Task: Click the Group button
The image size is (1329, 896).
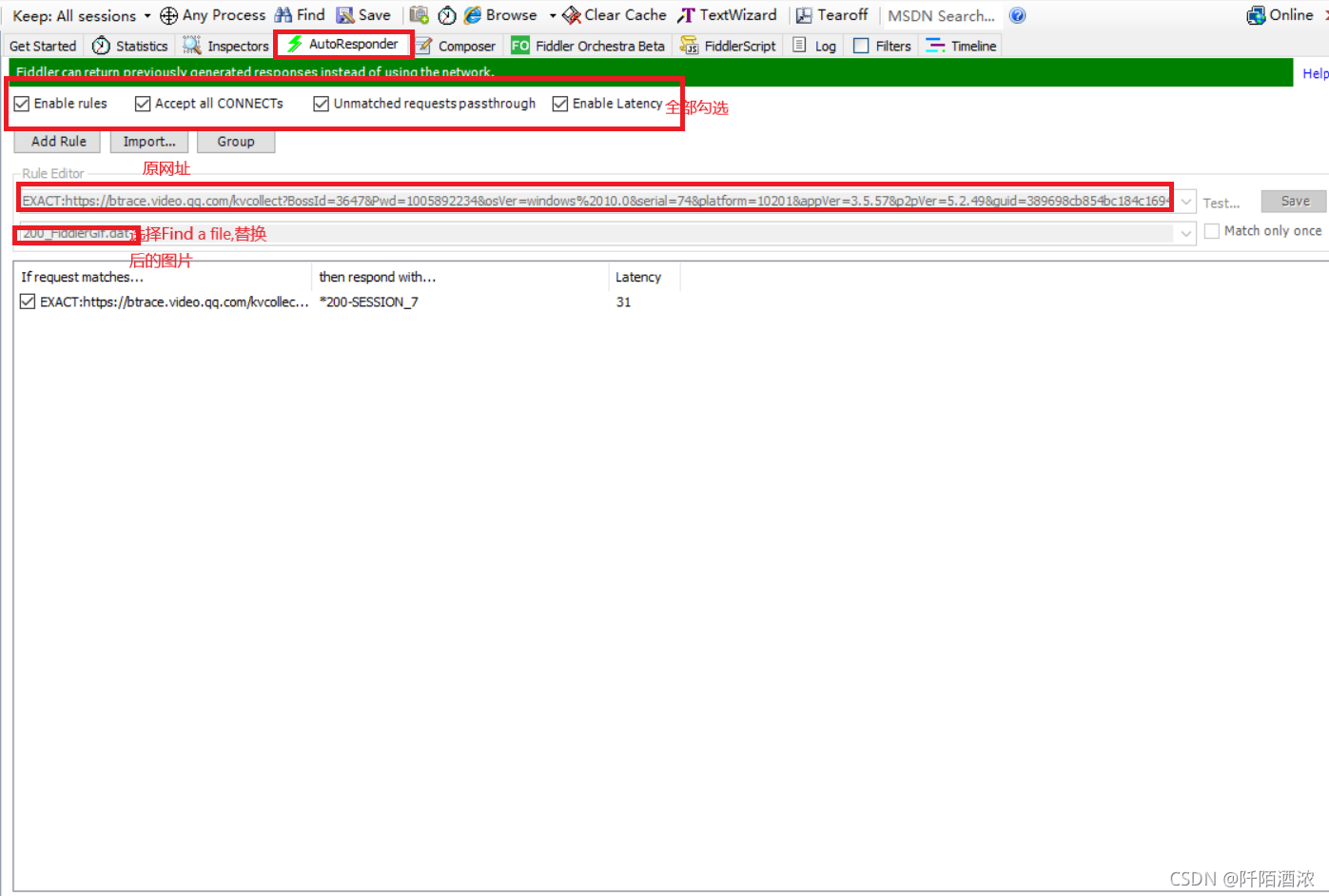Action: pyautogui.click(x=236, y=142)
